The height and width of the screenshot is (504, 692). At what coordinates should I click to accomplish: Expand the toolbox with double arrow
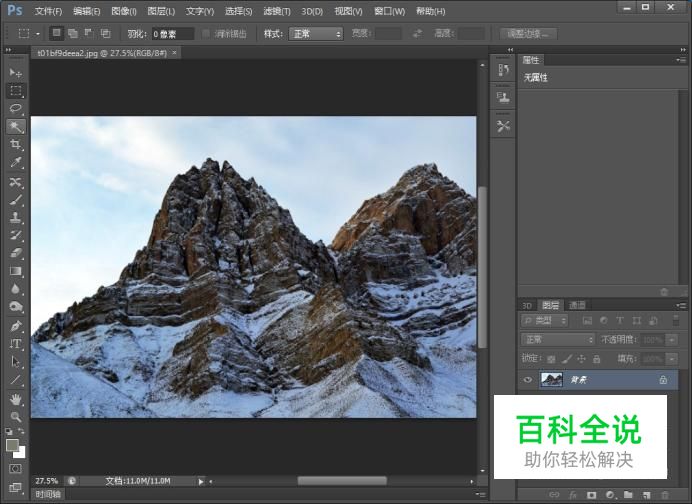point(8,50)
